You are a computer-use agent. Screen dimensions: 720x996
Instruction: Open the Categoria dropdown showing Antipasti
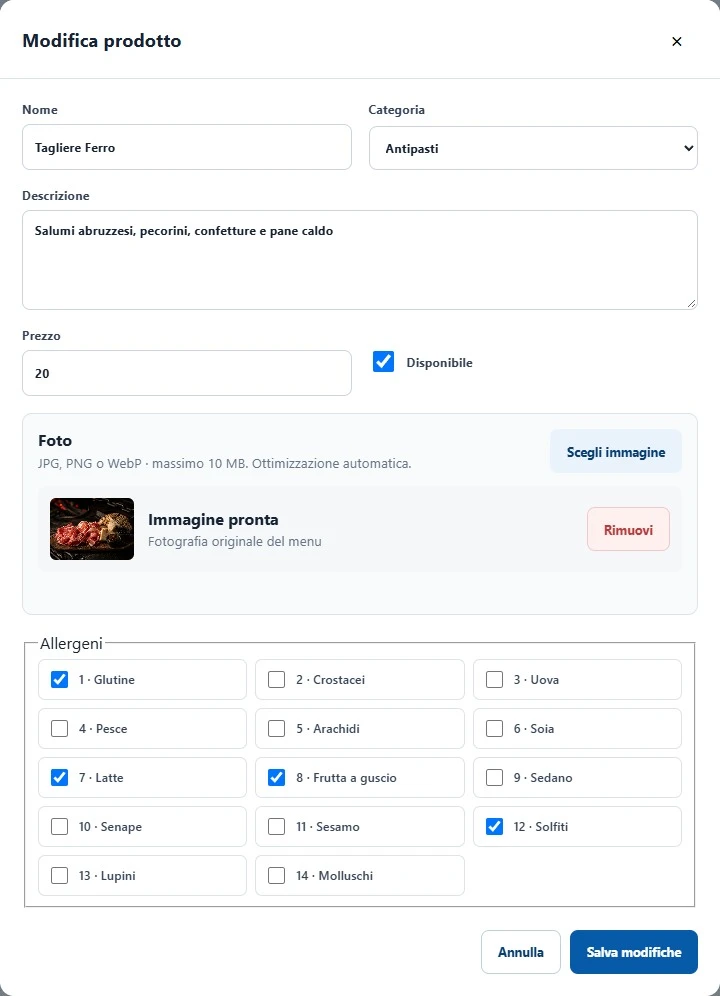[533, 148]
